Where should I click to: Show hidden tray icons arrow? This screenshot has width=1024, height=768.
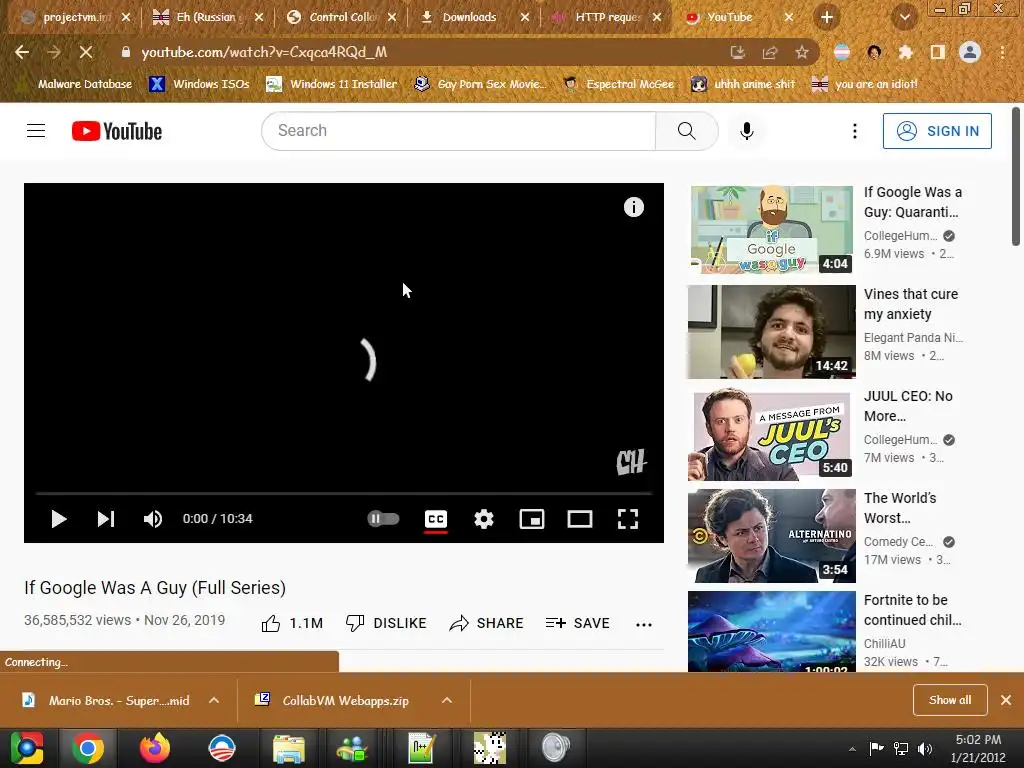click(x=852, y=749)
